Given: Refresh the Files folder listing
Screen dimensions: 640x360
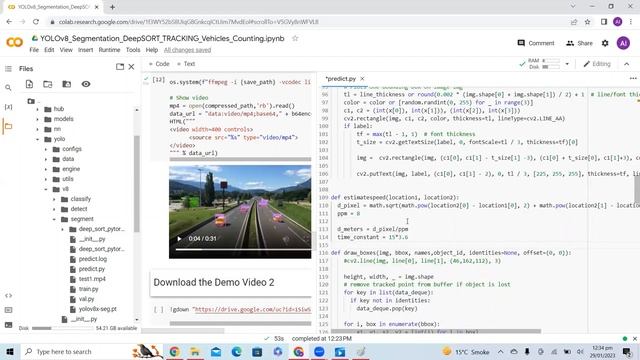Looking at the screenshot, I should point(48,84).
